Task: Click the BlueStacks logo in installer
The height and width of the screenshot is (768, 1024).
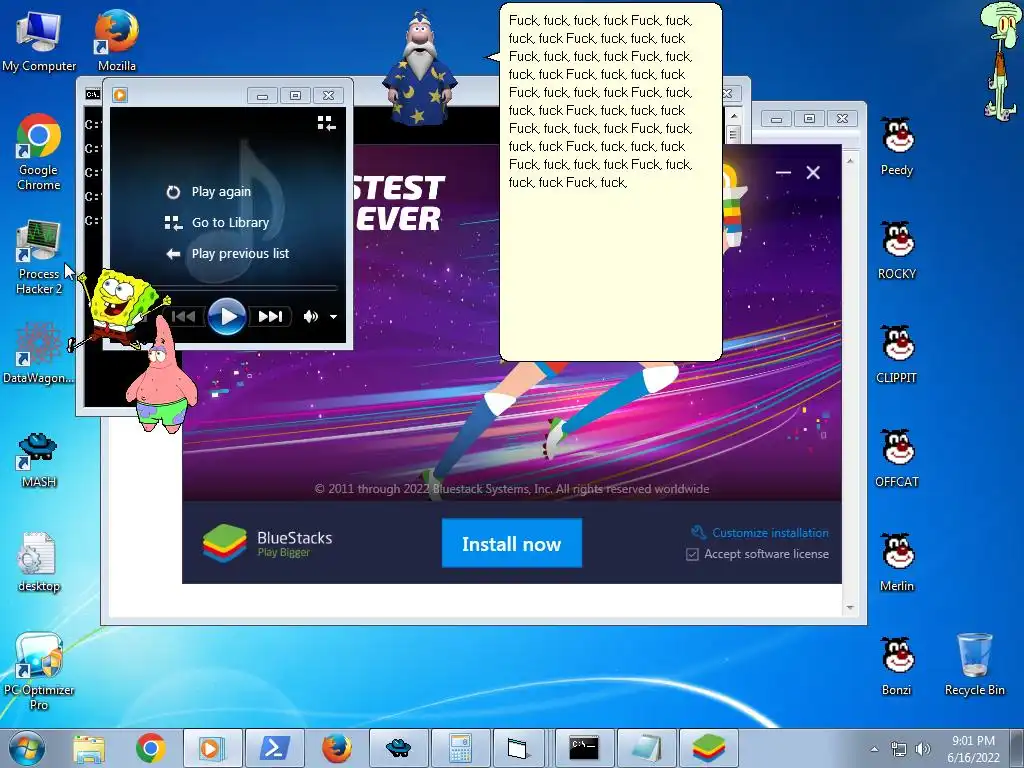Action: point(224,543)
